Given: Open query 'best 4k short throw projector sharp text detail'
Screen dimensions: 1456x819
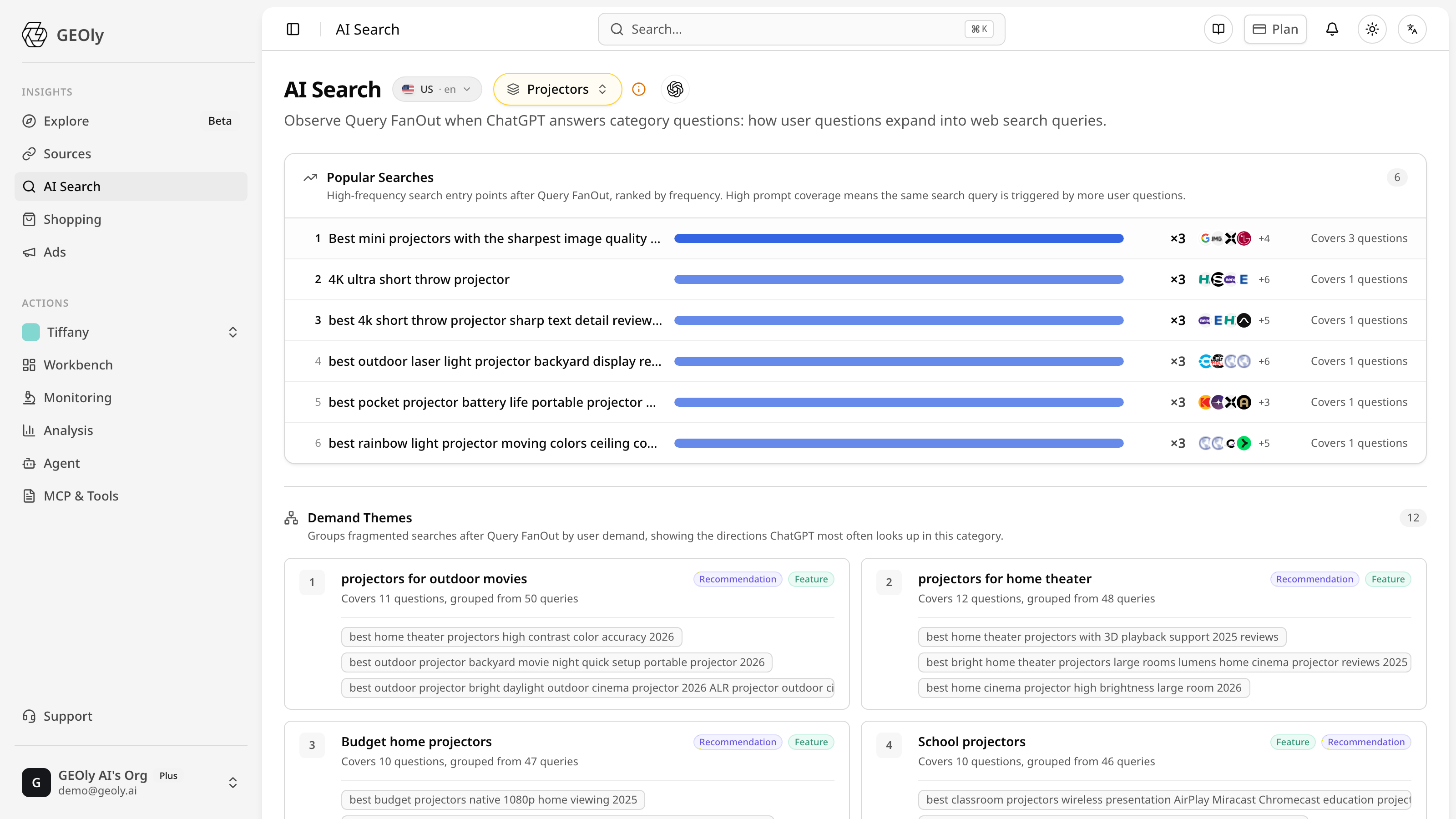Looking at the screenshot, I should point(495,320).
